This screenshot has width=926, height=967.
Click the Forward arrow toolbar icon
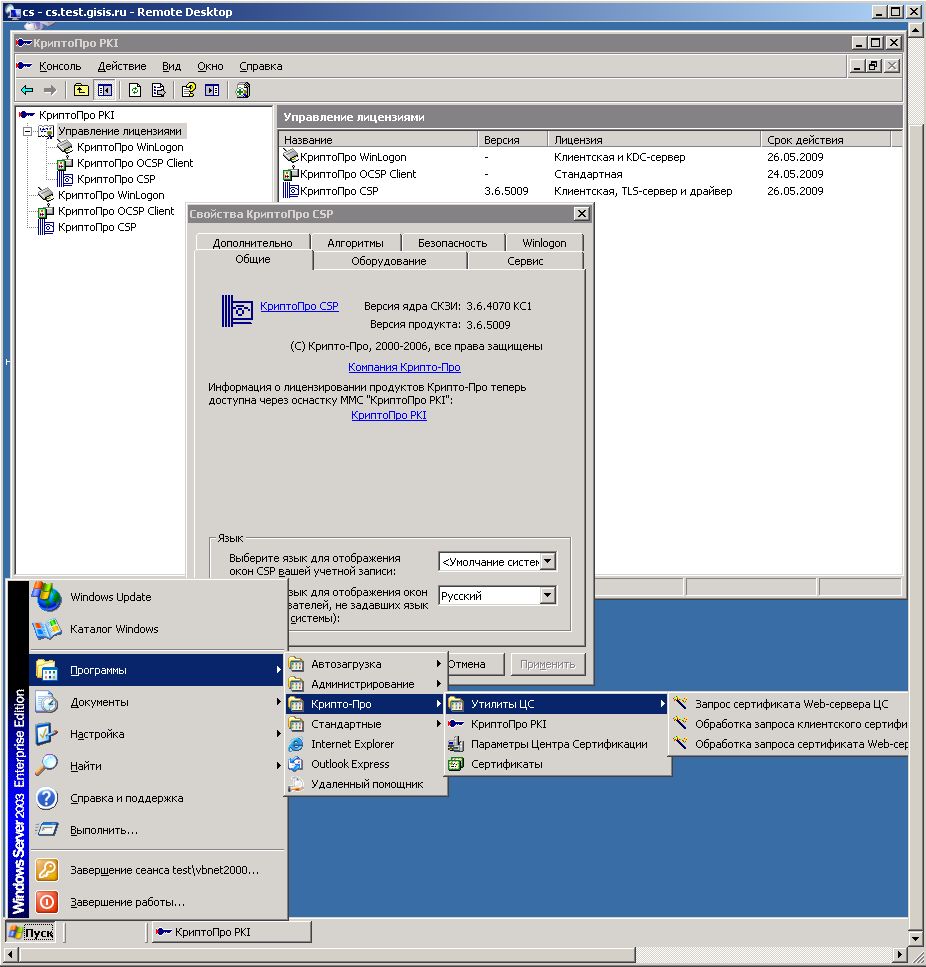[x=50, y=91]
